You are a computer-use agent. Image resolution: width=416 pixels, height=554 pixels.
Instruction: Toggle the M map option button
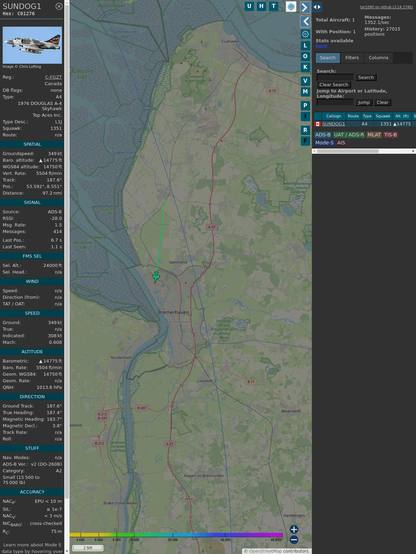(x=305, y=92)
